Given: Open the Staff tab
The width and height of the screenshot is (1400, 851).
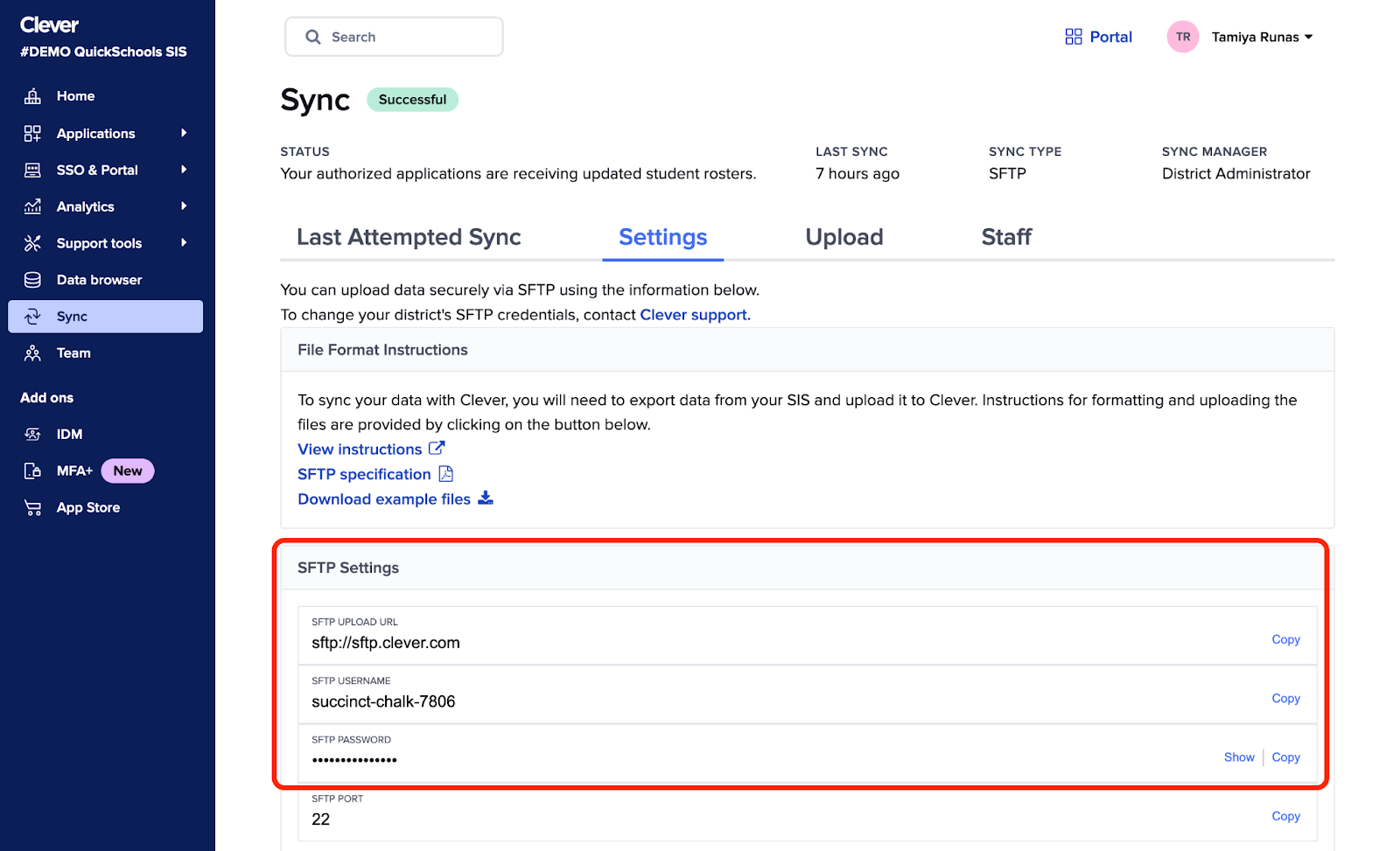Looking at the screenshot, I should pyautogui.click(x=1006, y=237).
